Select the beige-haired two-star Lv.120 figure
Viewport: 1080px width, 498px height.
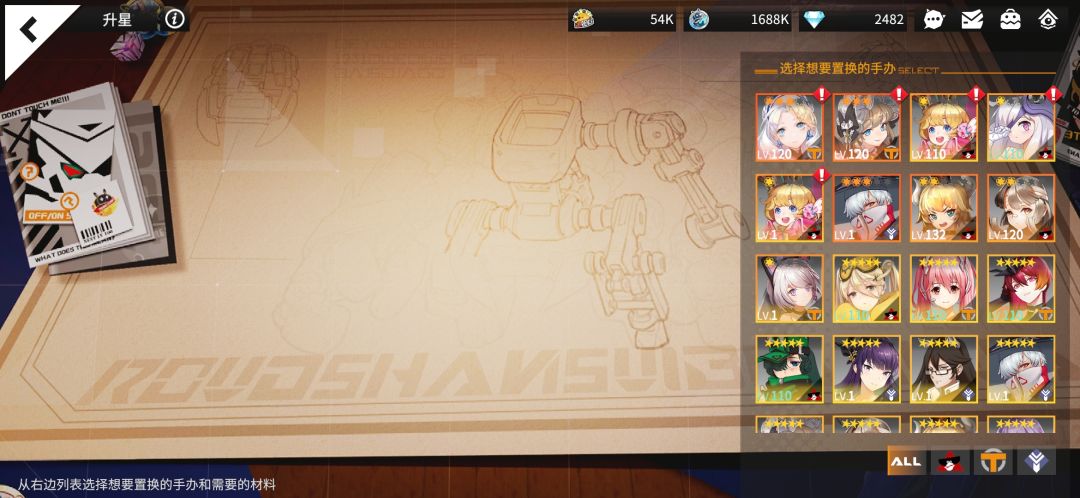[x=1021, y=208]
